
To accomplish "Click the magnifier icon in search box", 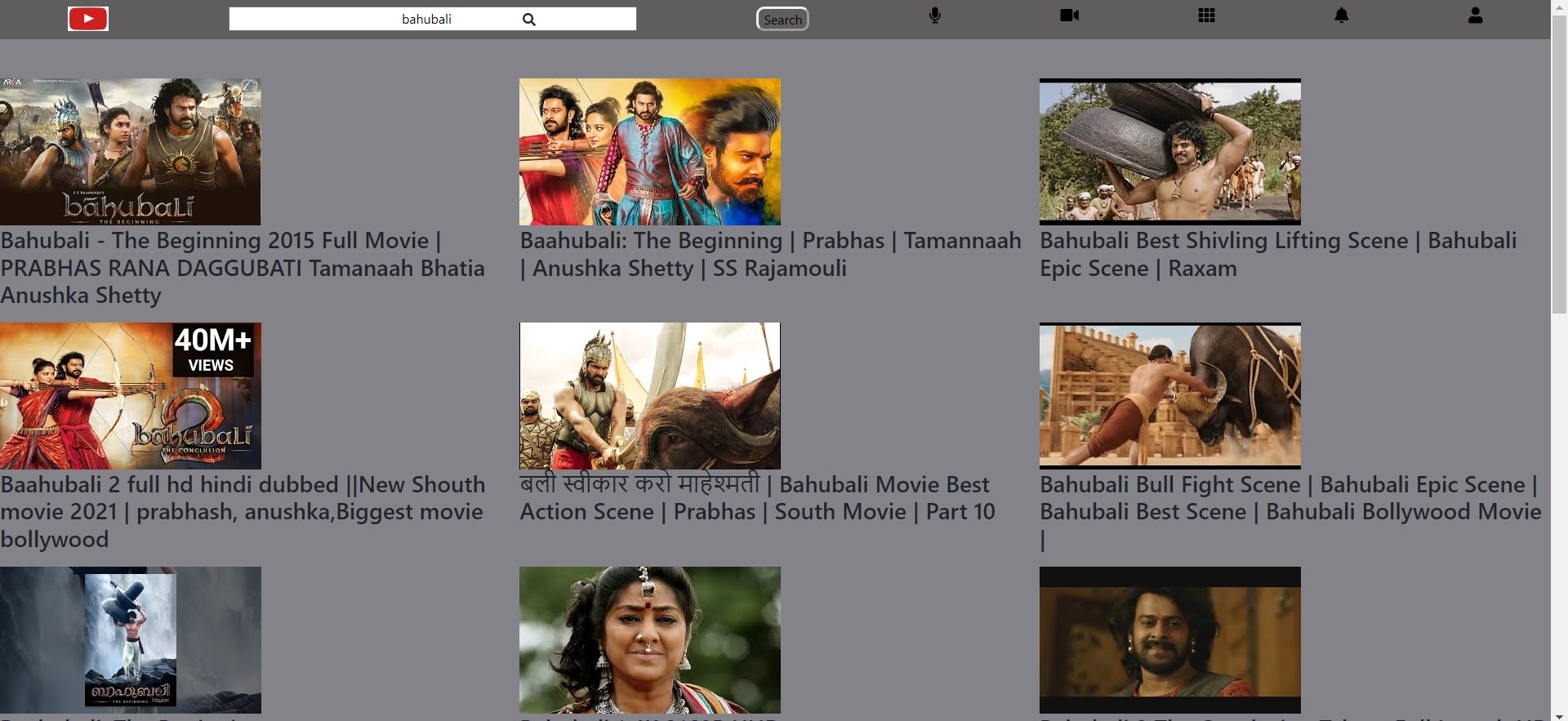I will click(x=529, y=20).
